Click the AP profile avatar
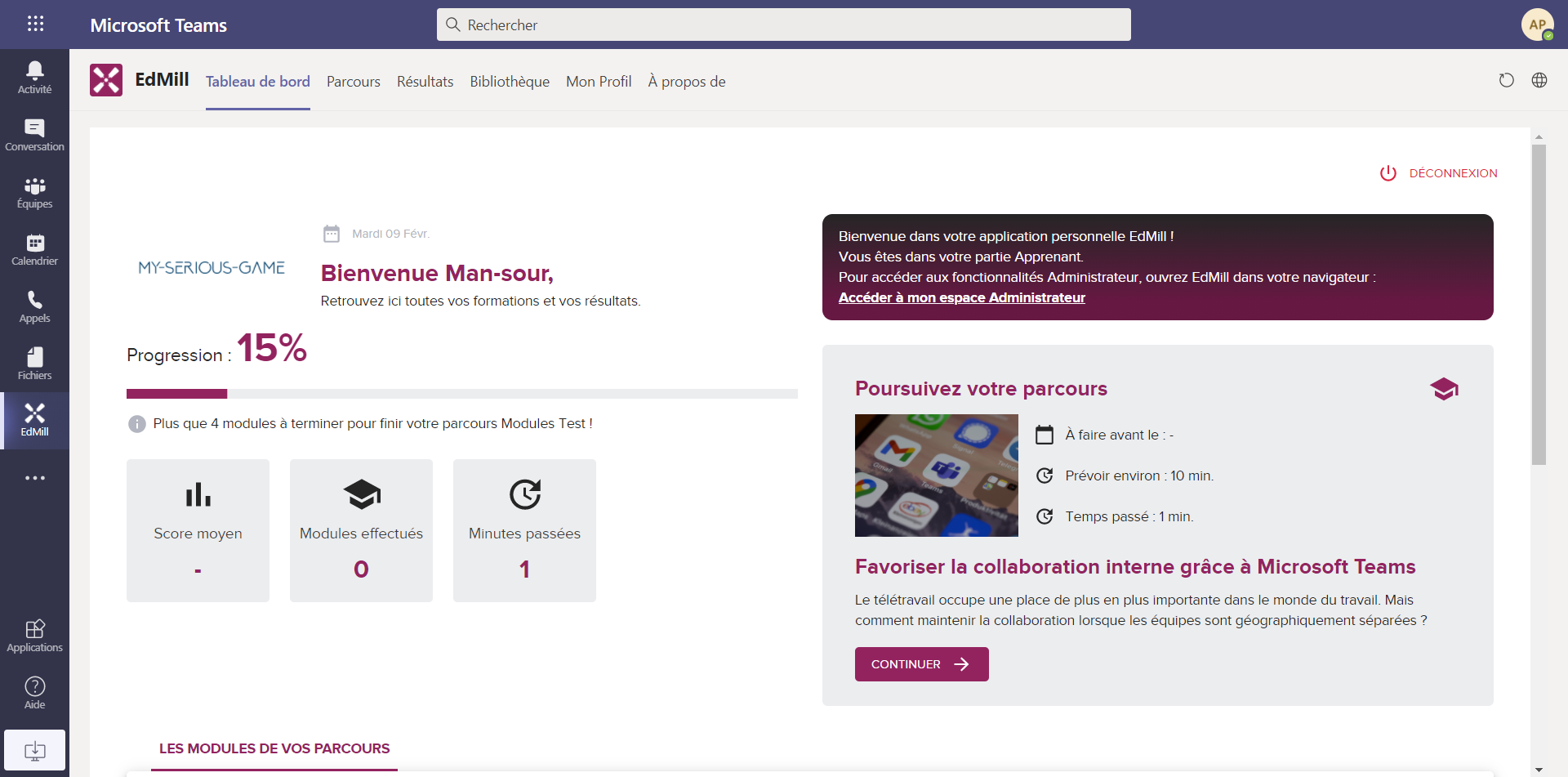Viewport: 1568px width, 777px height. (1537, 25)
